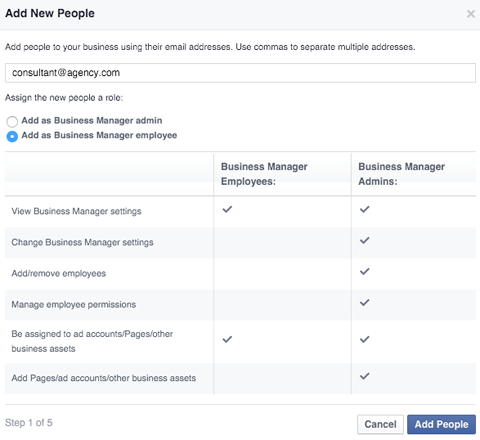Click the Add/remove employees row label
The height and width of the screenshot is (440, 480).
(x=59, y=274)
